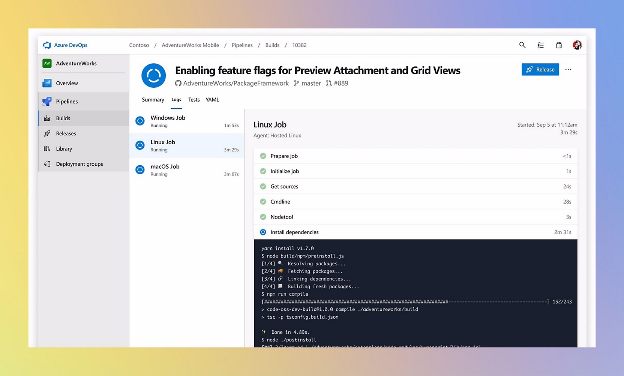Open the Nodetool step

415,217
